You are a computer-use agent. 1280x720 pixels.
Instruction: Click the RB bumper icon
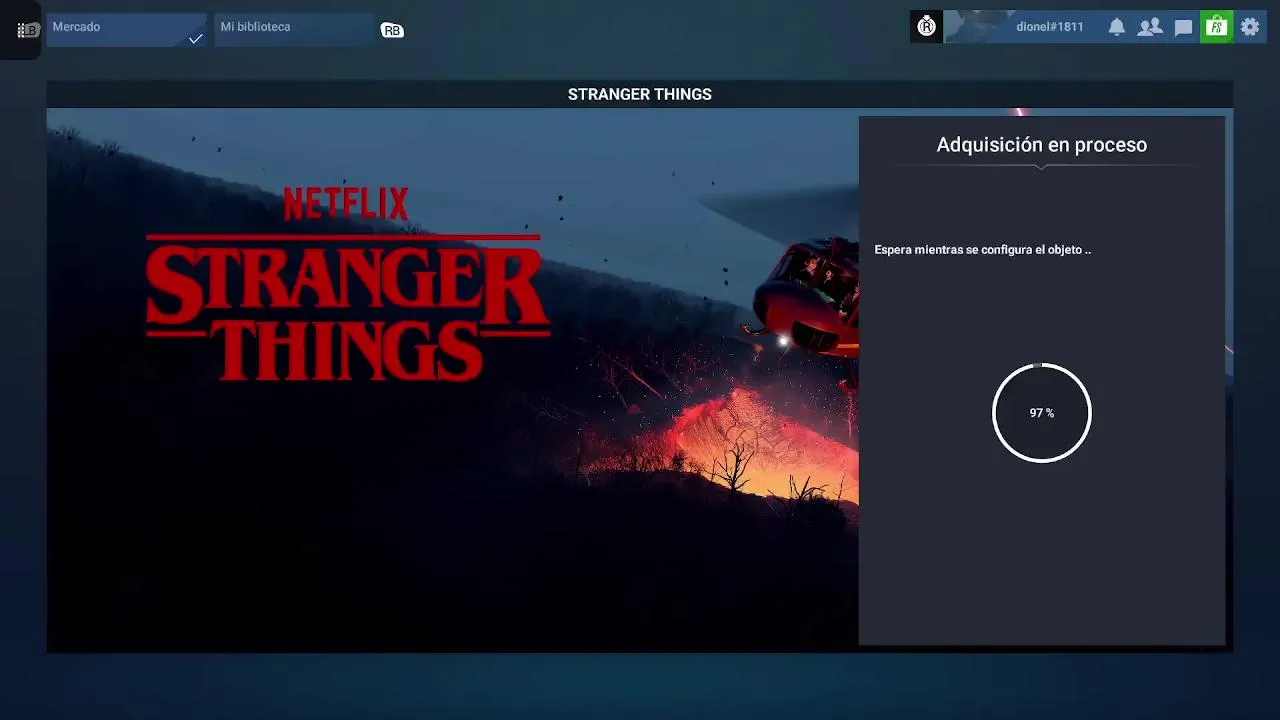pyautogui.click(x=392, y=31)
